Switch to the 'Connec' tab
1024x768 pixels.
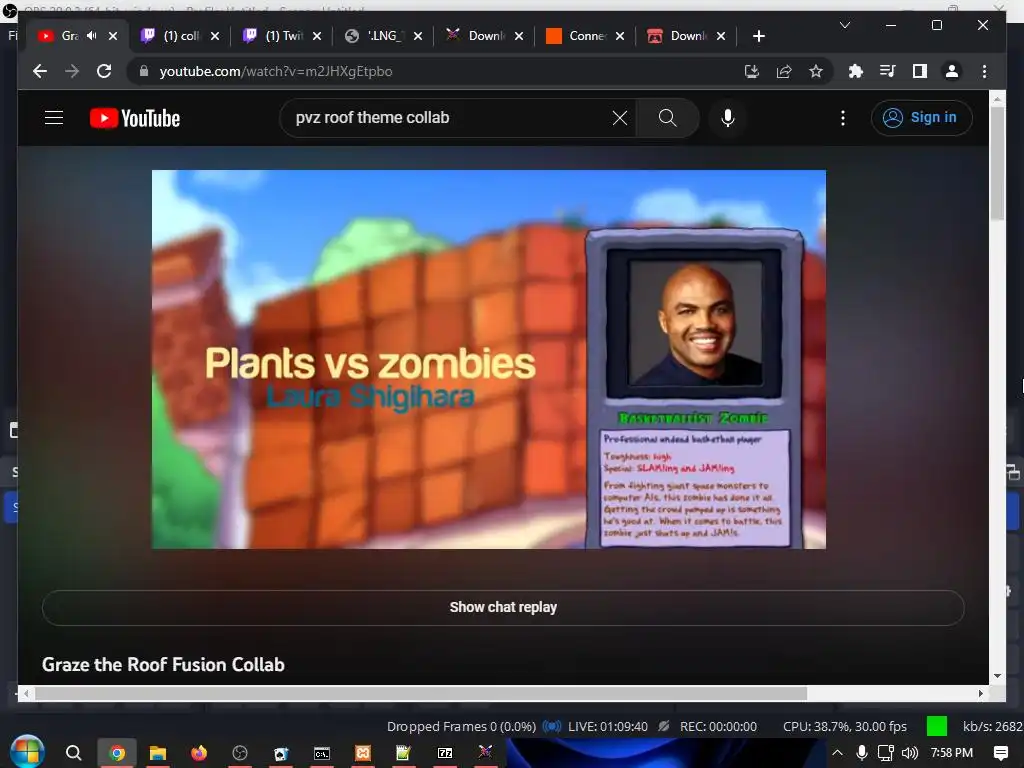[586, 36]
